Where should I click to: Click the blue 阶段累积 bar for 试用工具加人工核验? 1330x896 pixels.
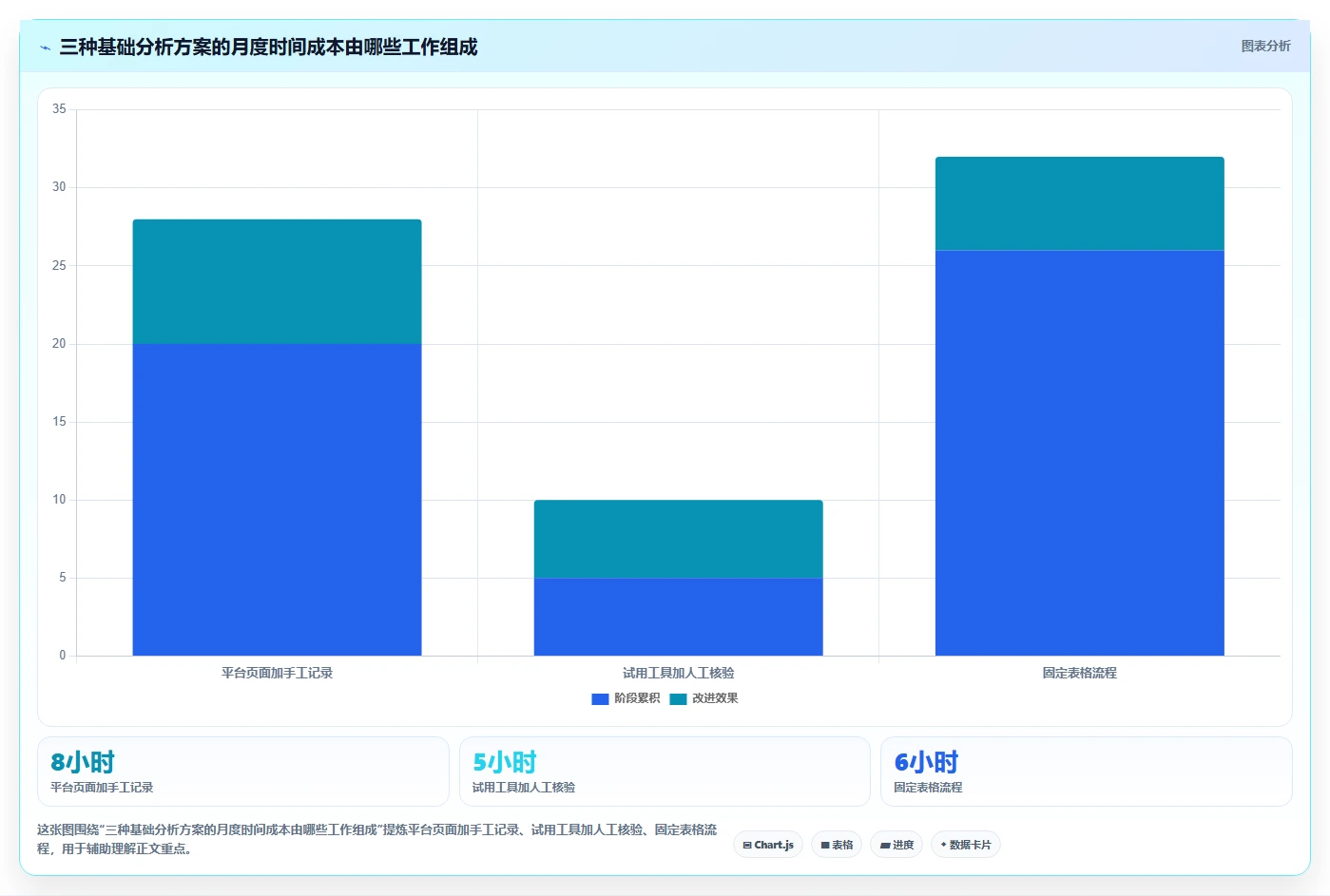678,617
